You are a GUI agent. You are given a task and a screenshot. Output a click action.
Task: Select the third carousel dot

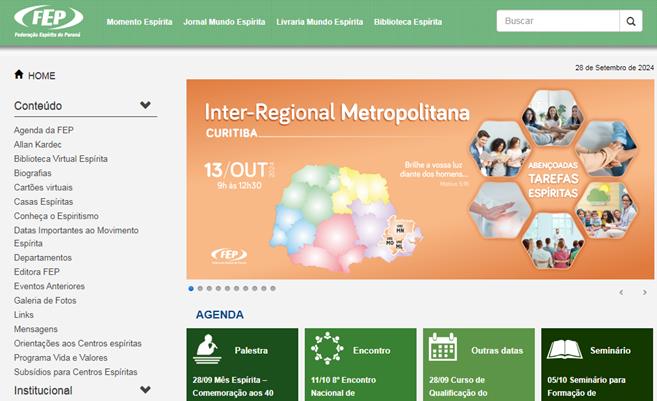(x=209, y=288)
